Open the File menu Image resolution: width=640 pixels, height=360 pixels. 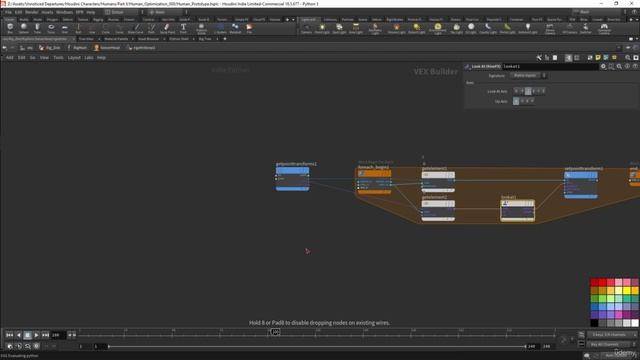(8, 12)
